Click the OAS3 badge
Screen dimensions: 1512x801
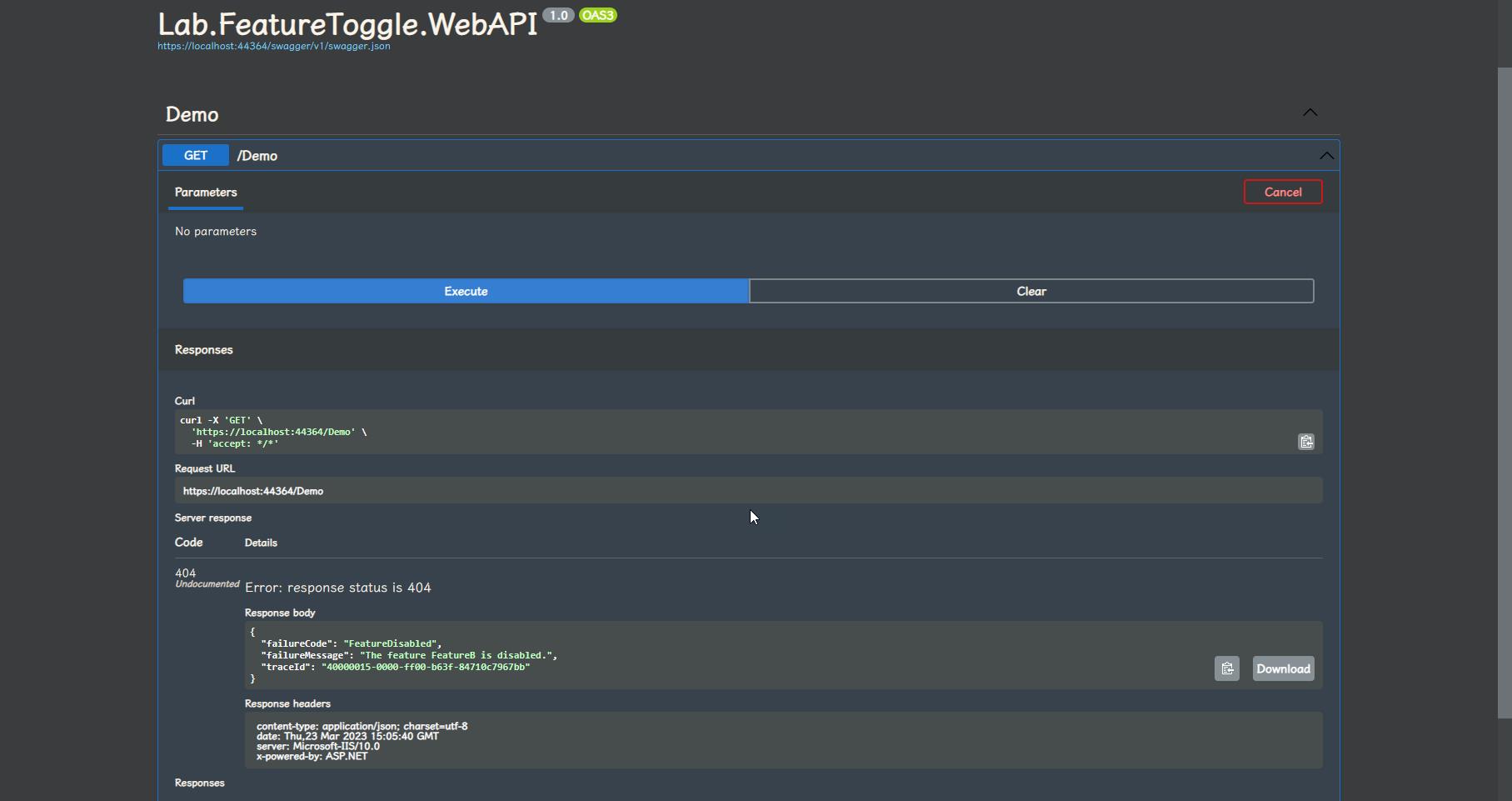597,14
